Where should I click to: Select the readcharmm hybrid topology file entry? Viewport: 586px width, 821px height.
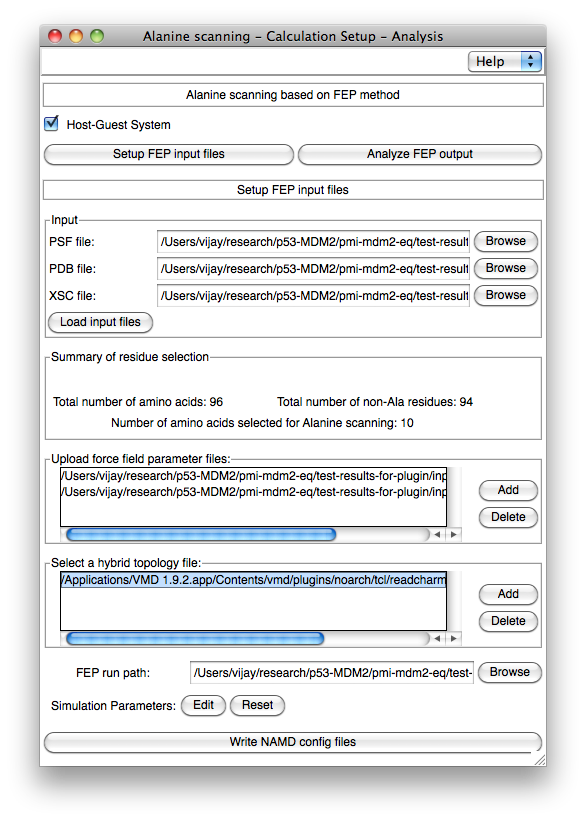point(253,580)
